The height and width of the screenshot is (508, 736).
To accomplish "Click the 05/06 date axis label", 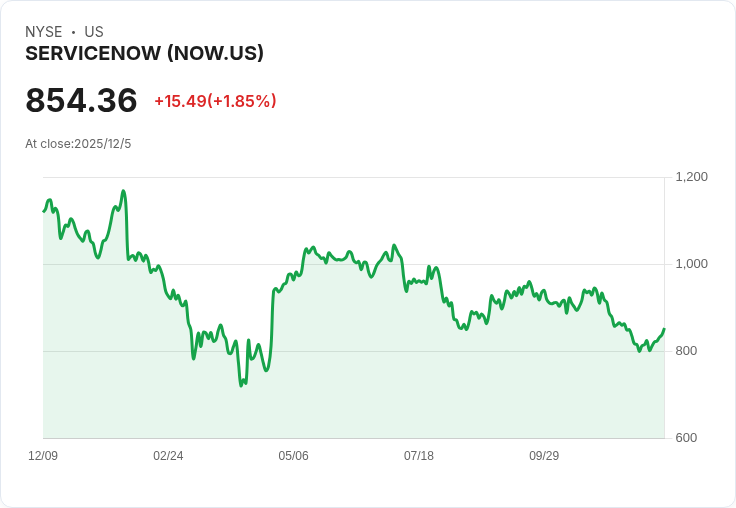I will (293, 455).
